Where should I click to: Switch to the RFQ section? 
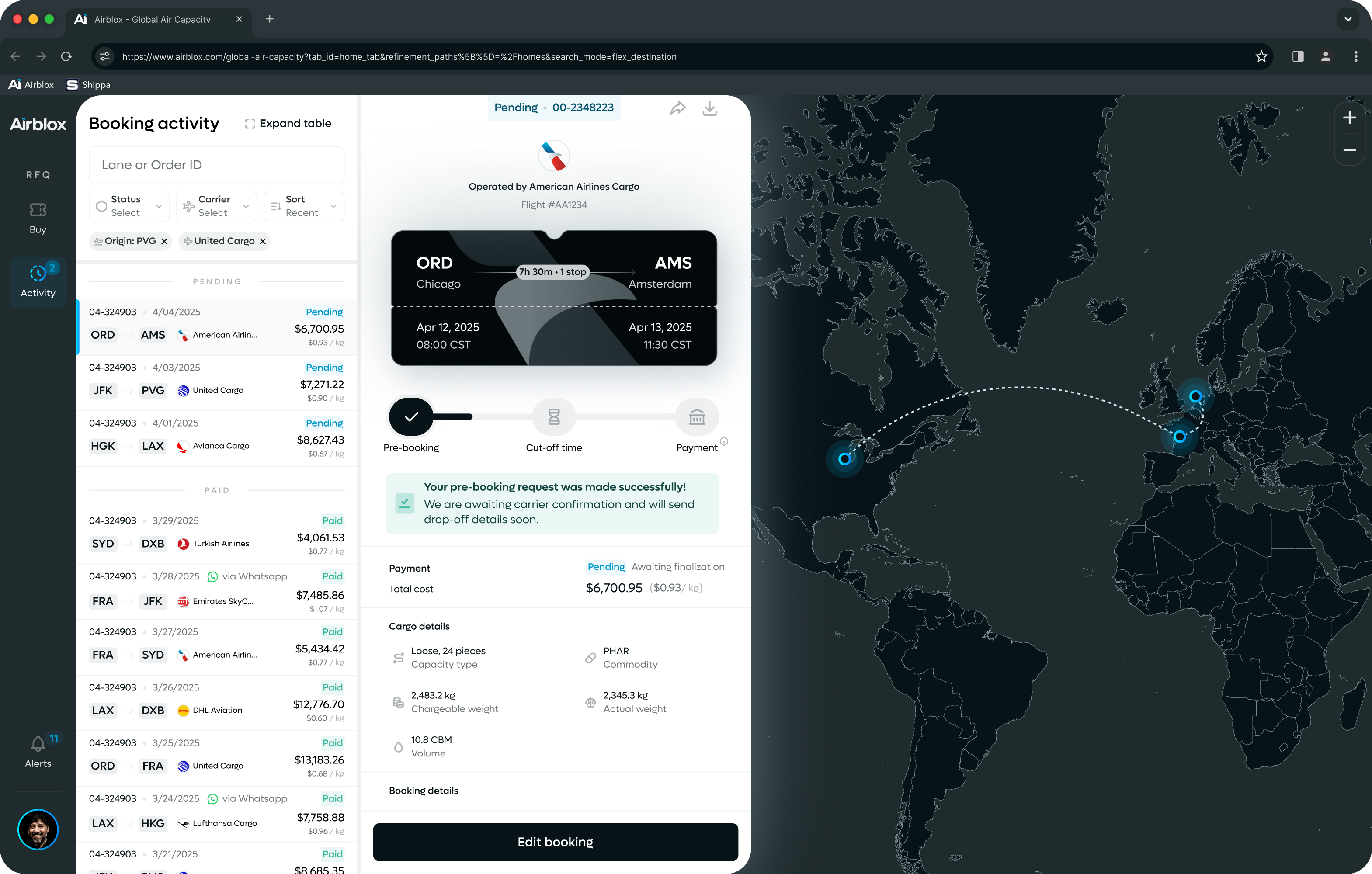click(38, 175)
